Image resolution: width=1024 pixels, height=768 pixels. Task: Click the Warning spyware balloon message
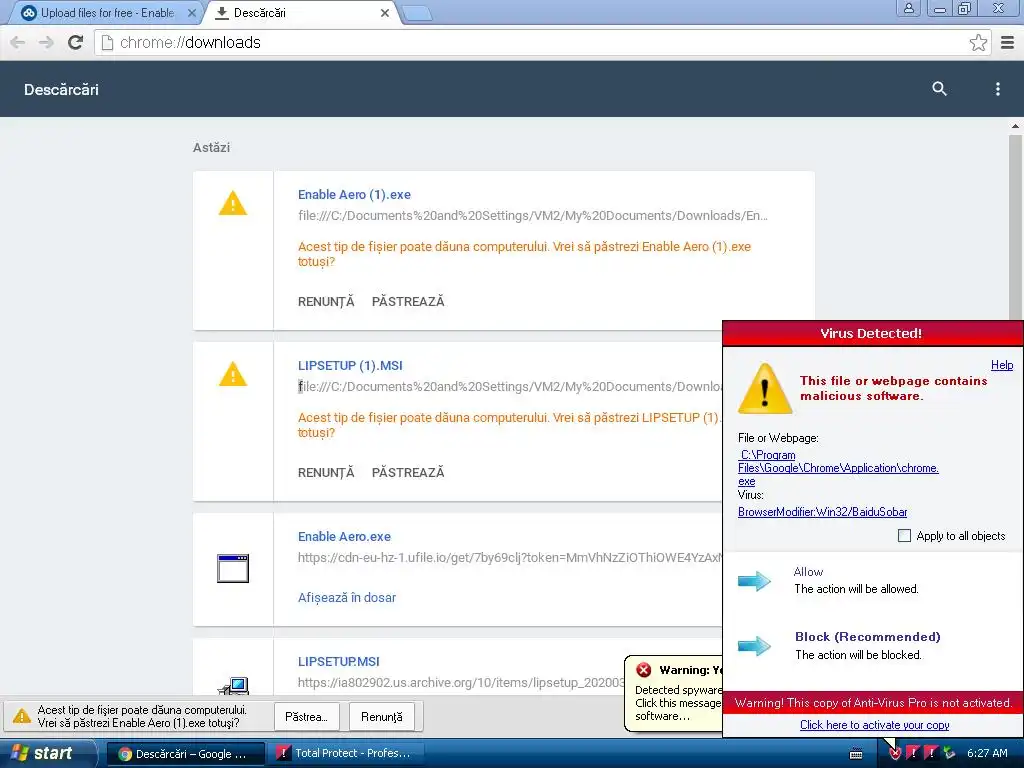(x=675, y=694)
